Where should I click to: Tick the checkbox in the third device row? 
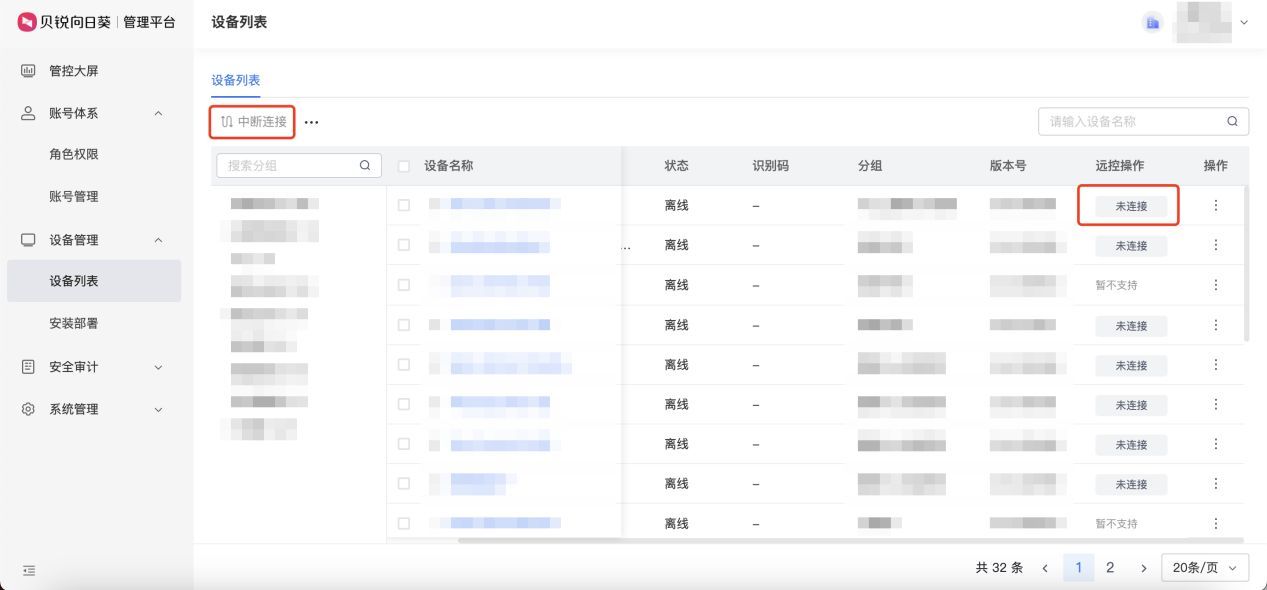coord(404,285)
